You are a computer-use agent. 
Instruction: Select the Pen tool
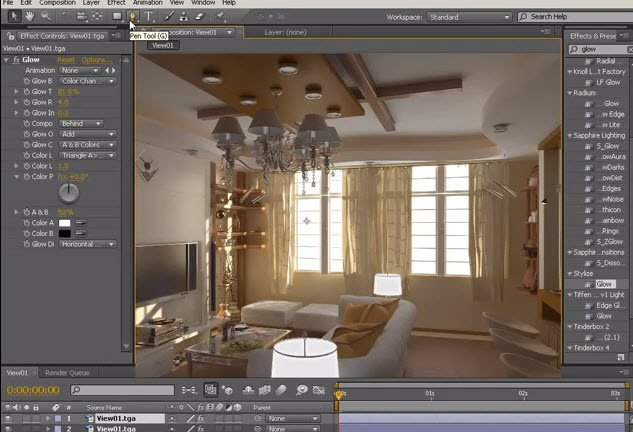(x=133, y=16)
